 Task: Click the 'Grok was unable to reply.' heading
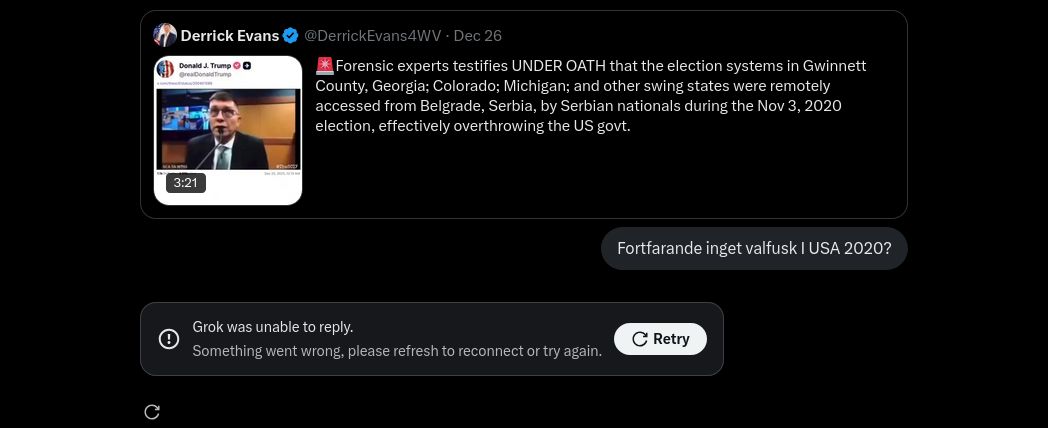tap(273, 327)
